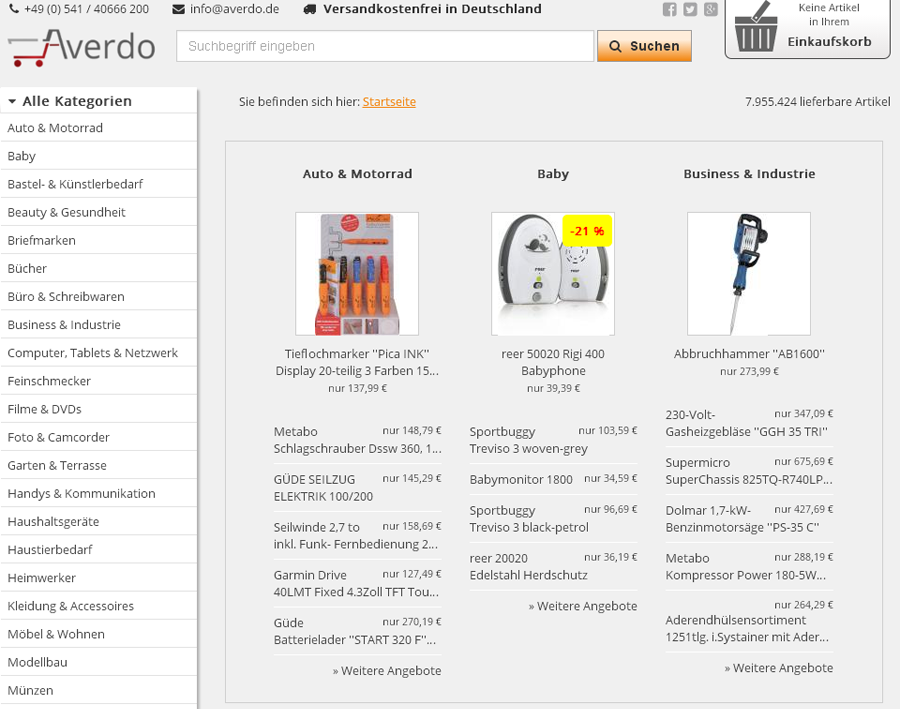Open the Twitter social icon

coord(690,9)
